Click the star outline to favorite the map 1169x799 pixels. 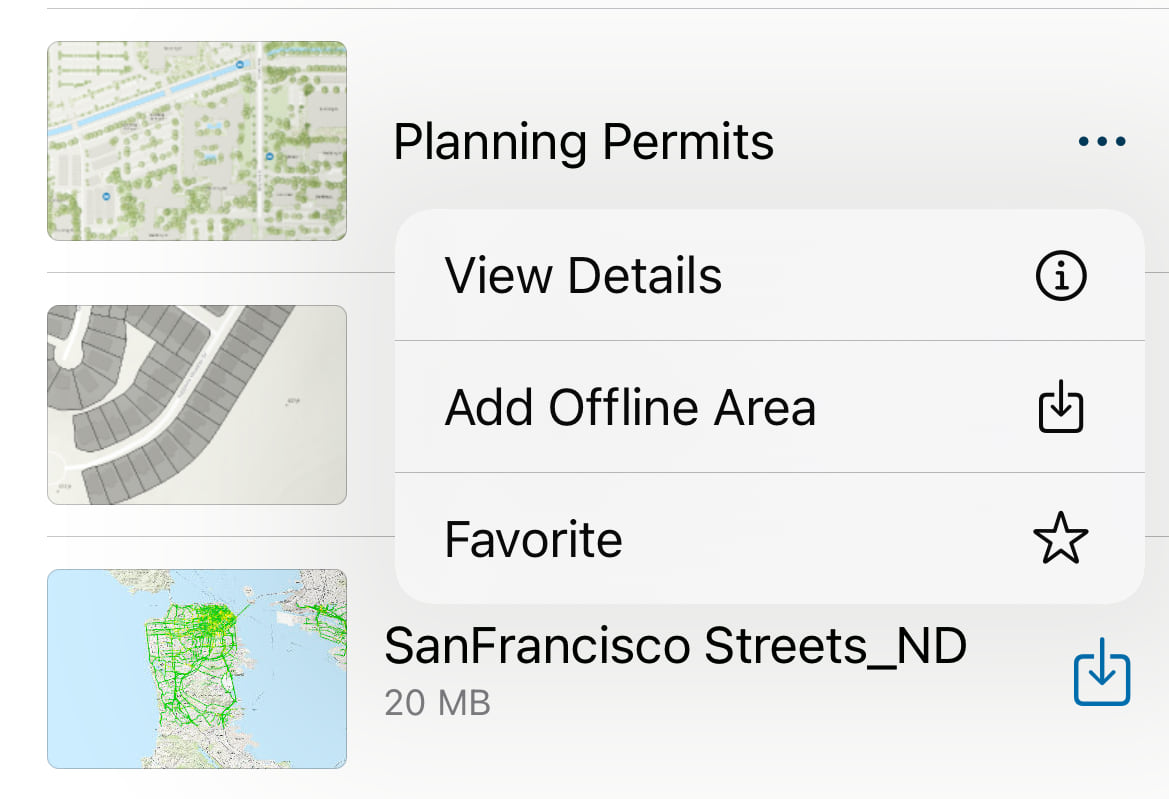point(1060,539)
